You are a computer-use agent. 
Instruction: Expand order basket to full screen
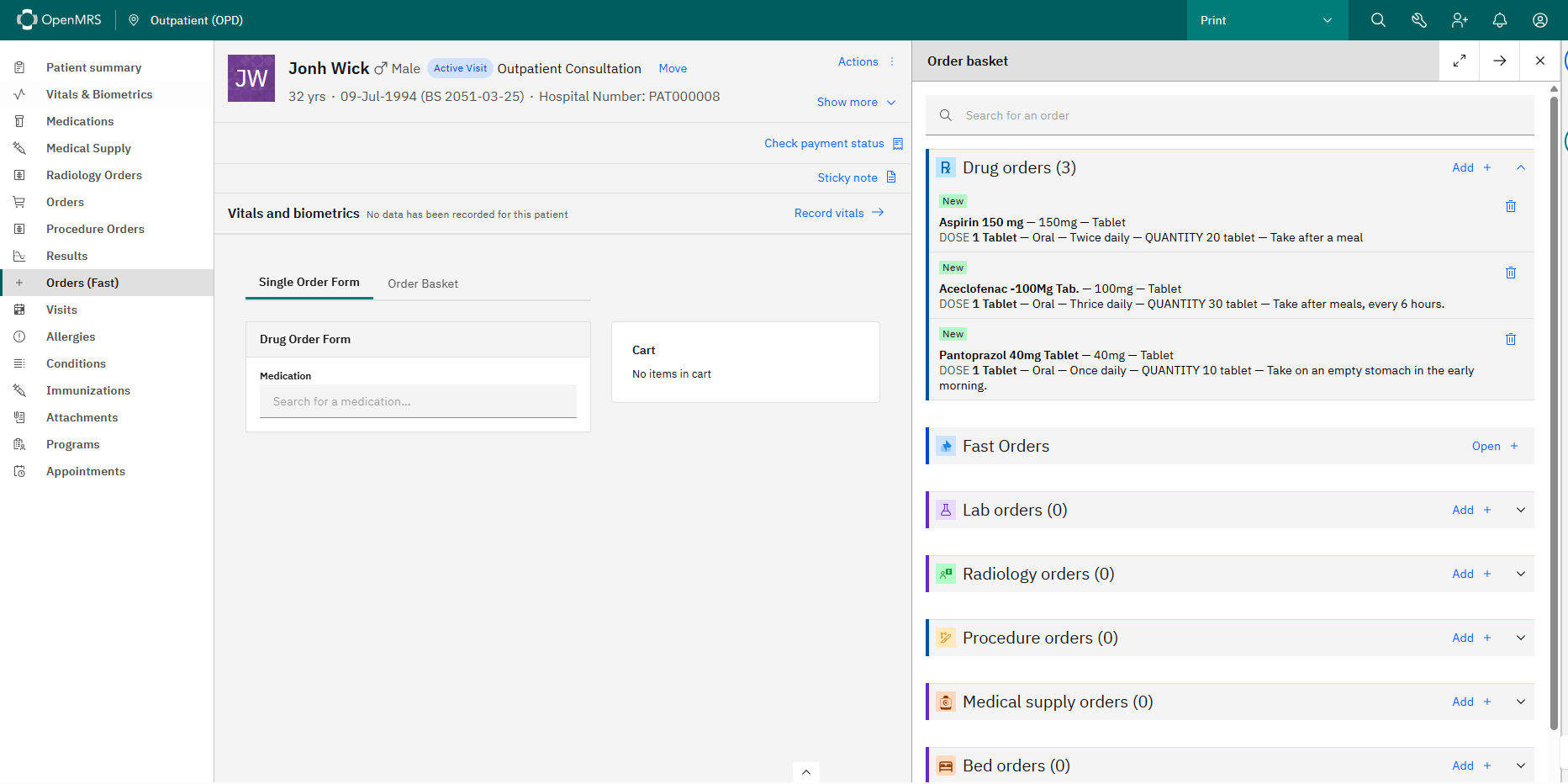click(x=1460, y=61)
